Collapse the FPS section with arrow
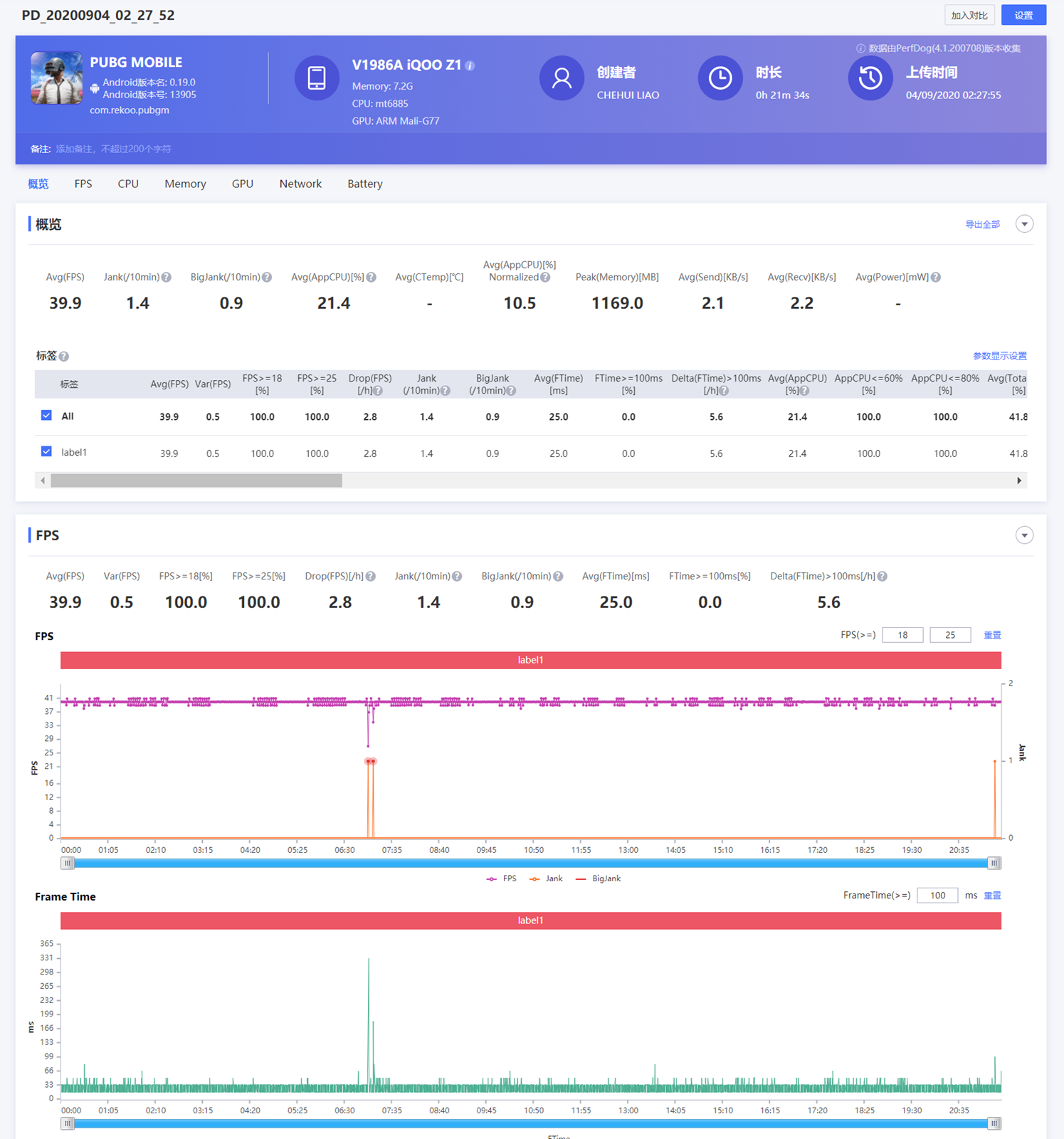Viewport: 1064px width, 1139px height. coord(1024,535)
